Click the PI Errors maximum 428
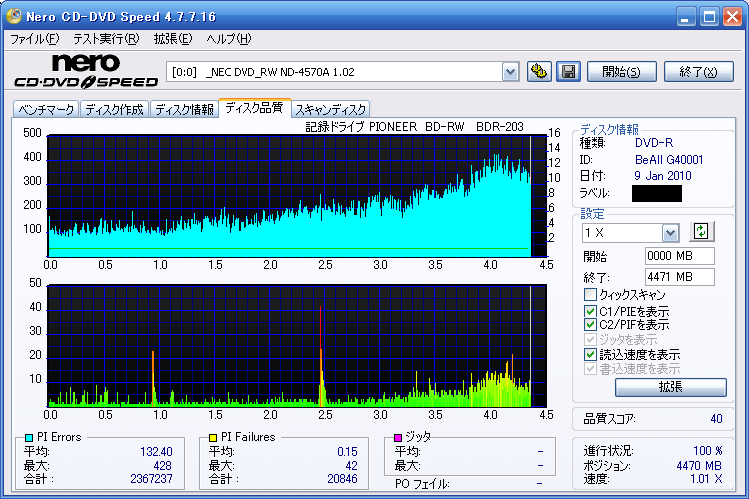 (x=162, y=466)
